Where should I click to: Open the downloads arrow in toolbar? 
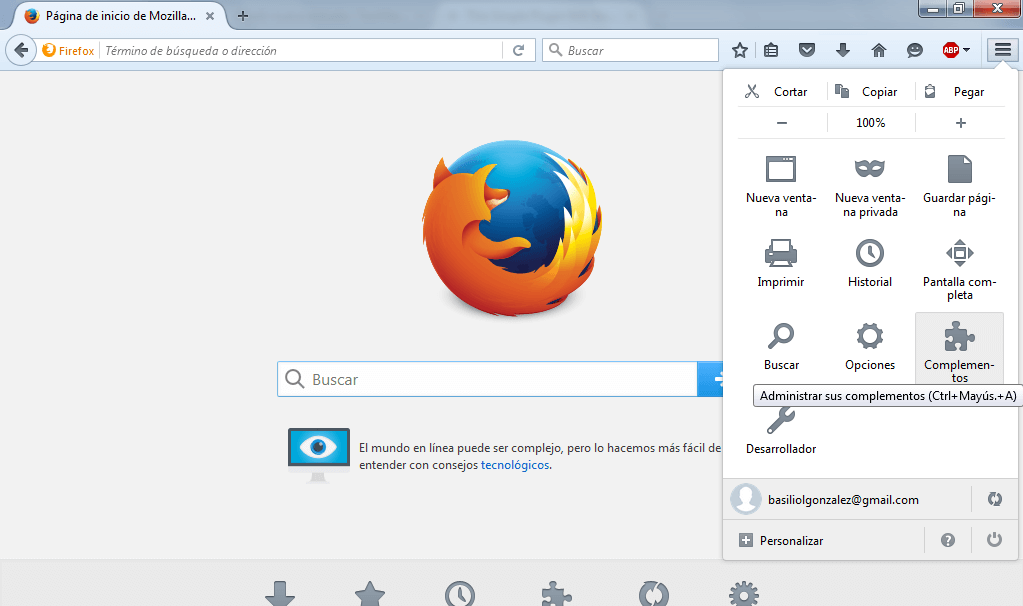pyautogui.click(x=842, y=50)
